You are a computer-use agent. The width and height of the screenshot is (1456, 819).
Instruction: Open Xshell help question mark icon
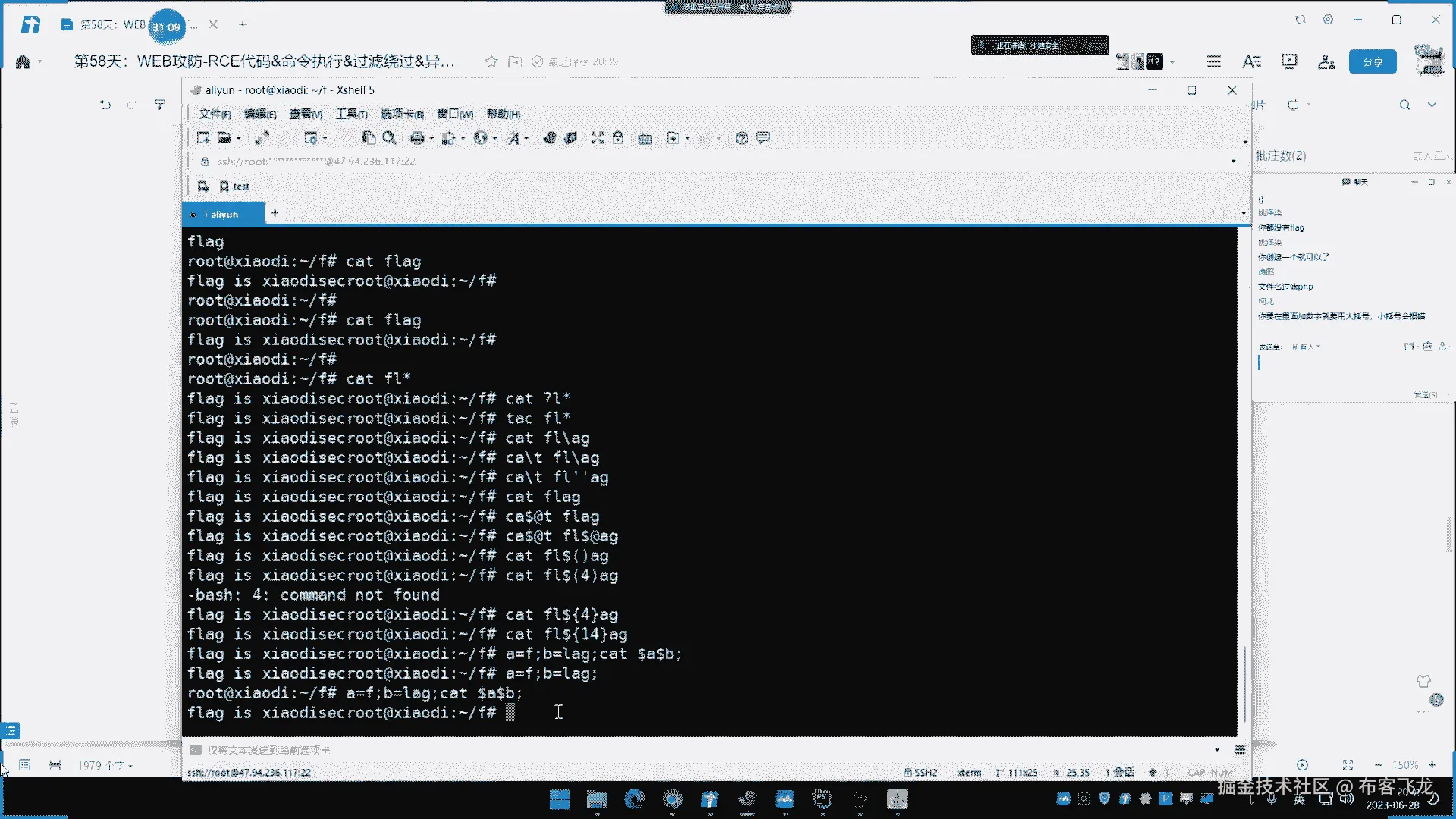(x=742, y=138)
